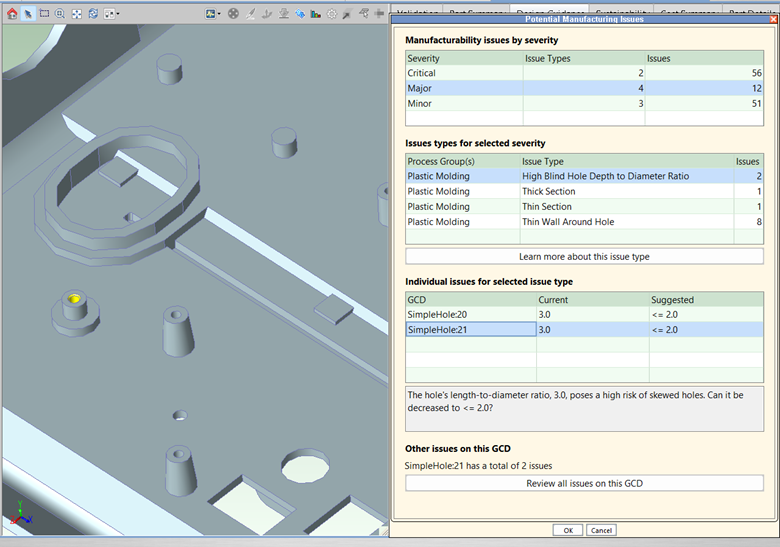This screenshot has width=780, height=547.
Task: Select the arrow pointer tool
Action: click(28, 14)
